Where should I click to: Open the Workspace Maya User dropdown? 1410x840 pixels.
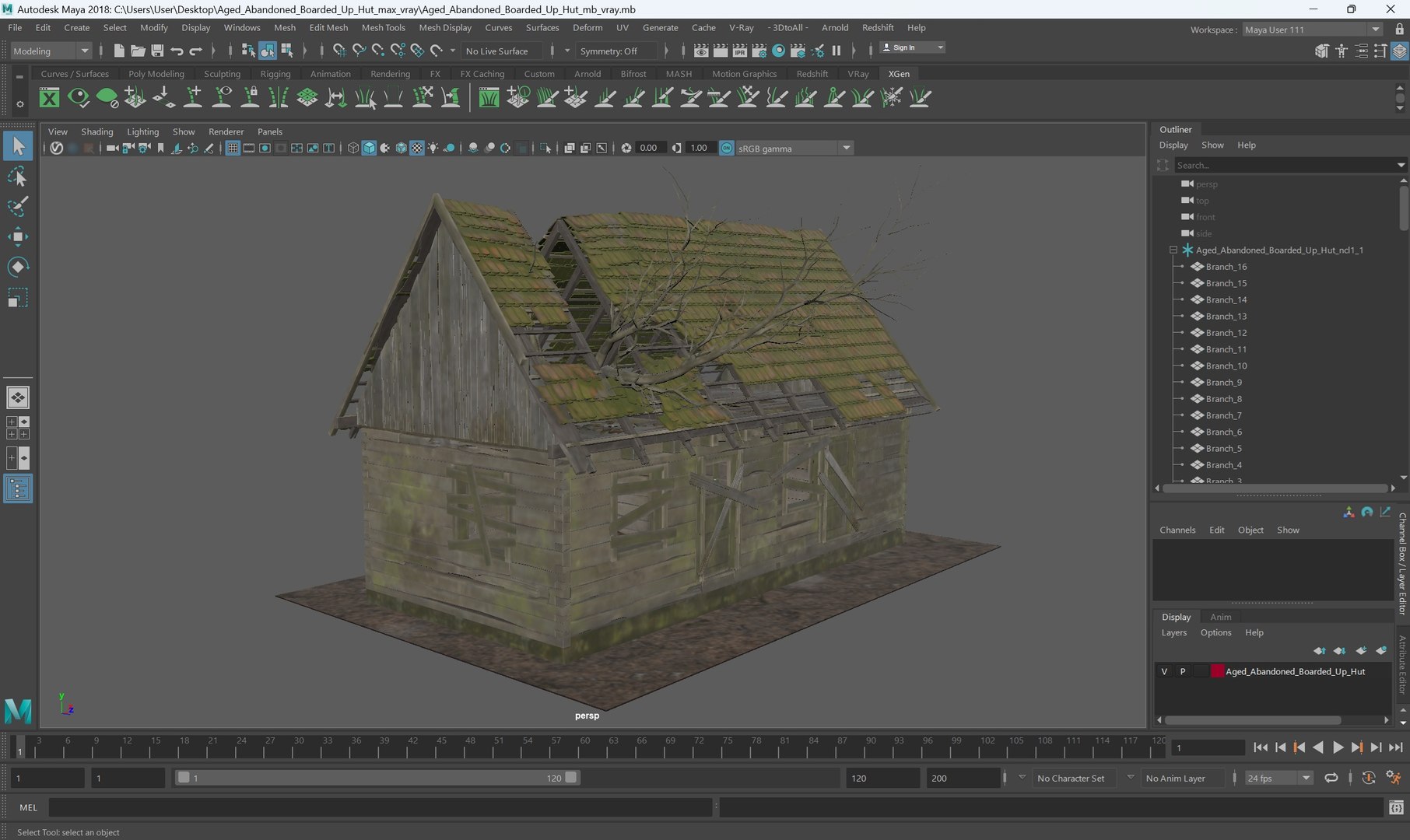tap(1311, 30)
